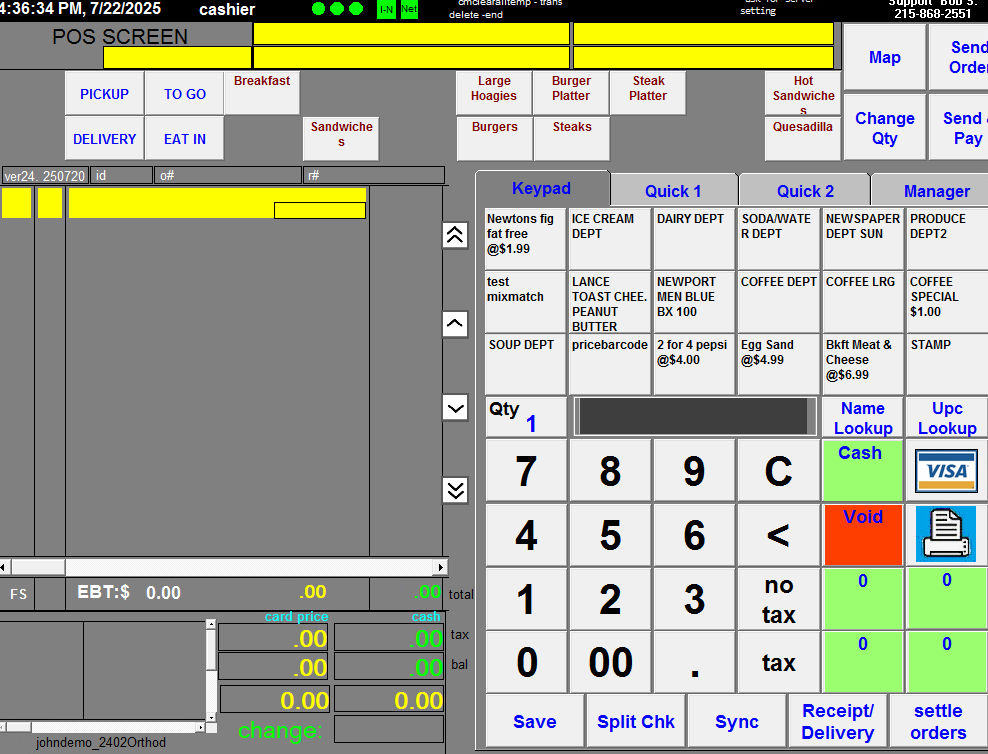The width and height of the screenshot is (988, 754).
Task: Select EAT IN order type
Action: [185, 139]
